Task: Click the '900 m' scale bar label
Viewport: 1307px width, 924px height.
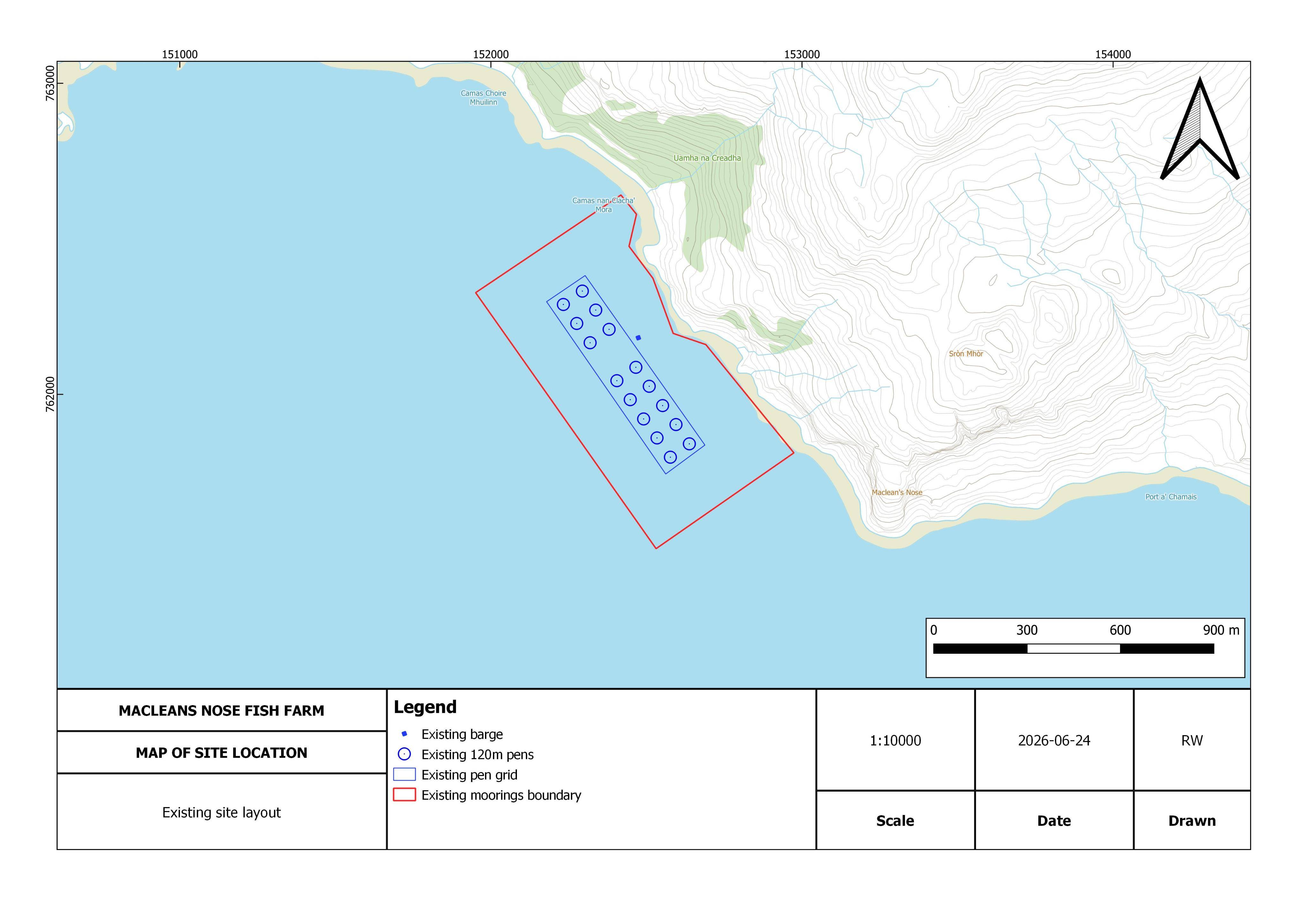Action: pos(1221,630)
